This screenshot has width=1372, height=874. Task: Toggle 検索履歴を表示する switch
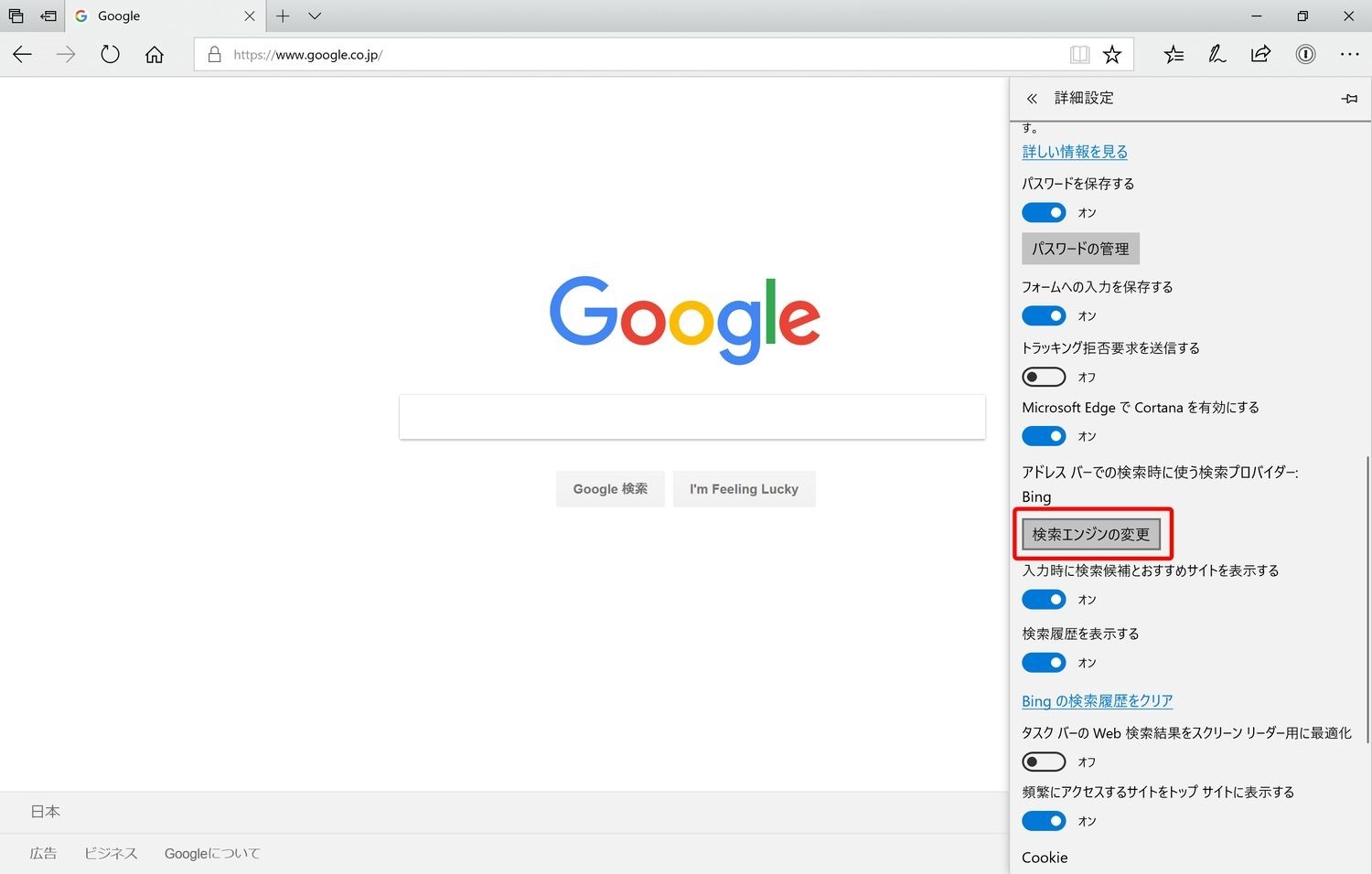click(x=1044, y=663)
